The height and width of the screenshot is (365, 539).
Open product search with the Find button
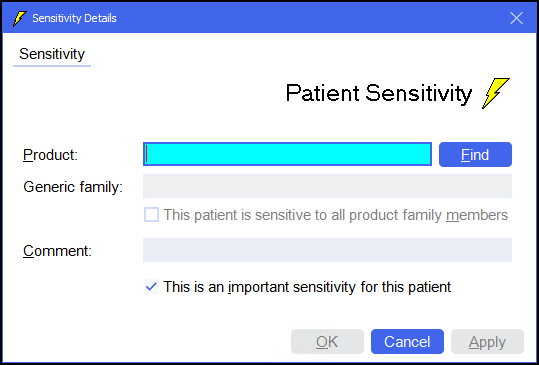[x=475, y=155]
